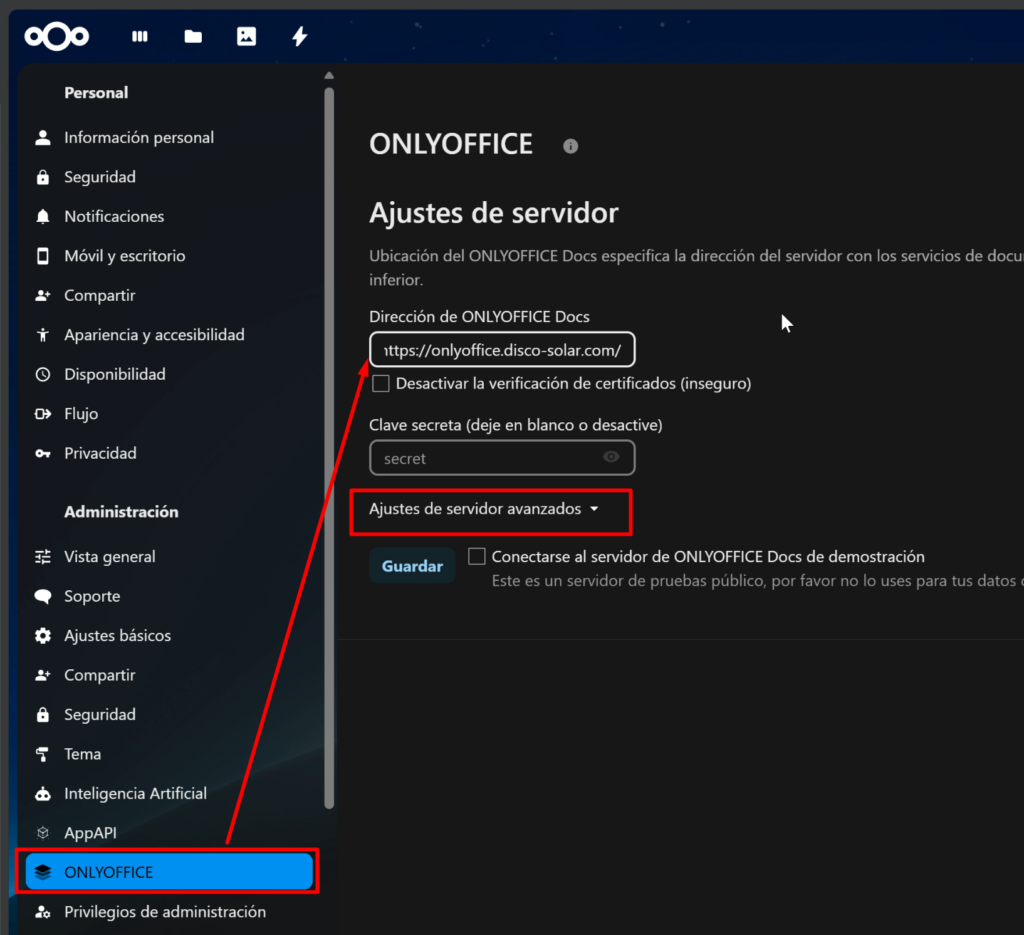1024x935 pixels.
Task: Open personal Seguridad settings
Action: [100, 177]
